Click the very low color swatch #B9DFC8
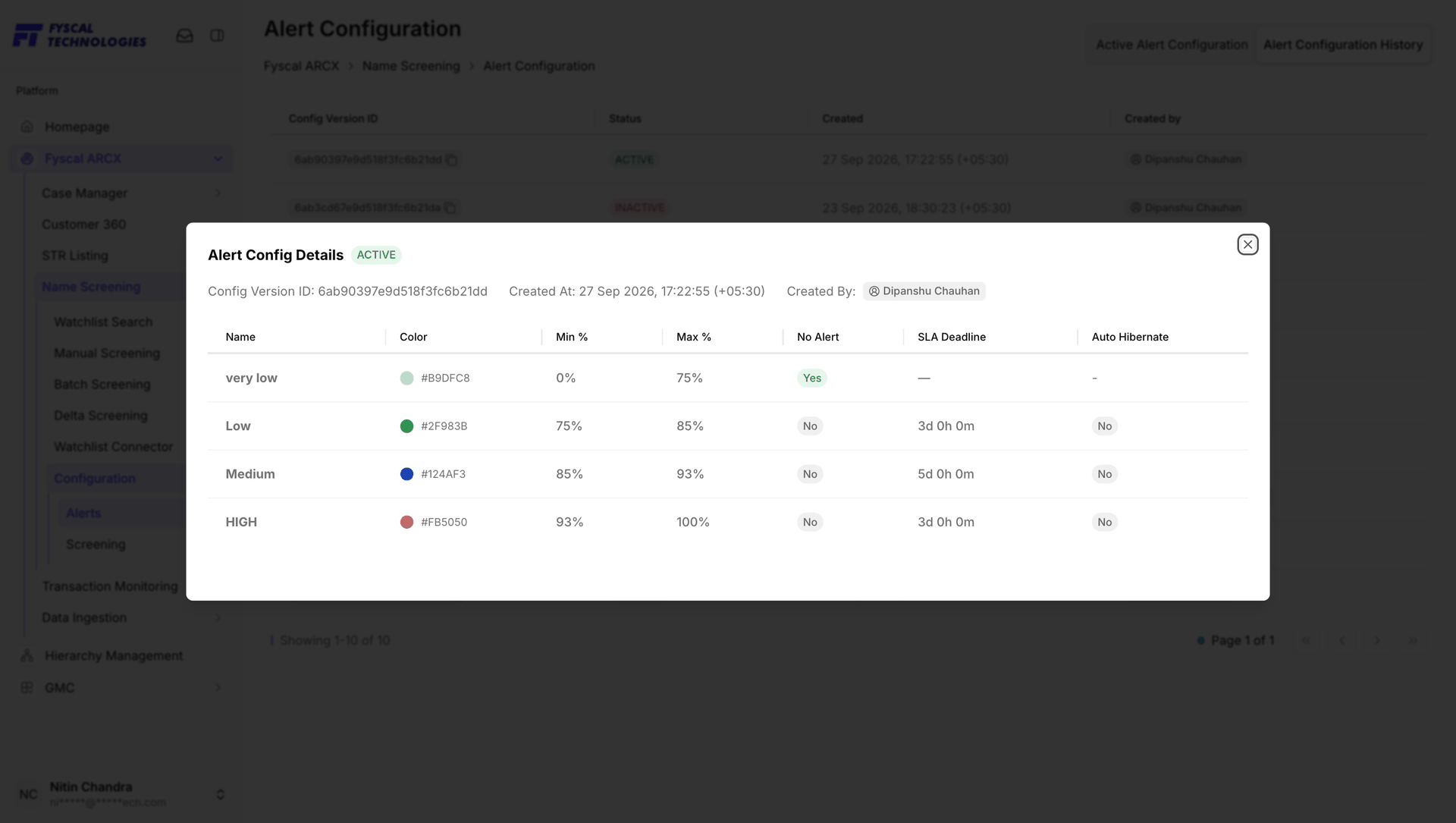Screen dimensions: 1456x823 coord(406,378)
